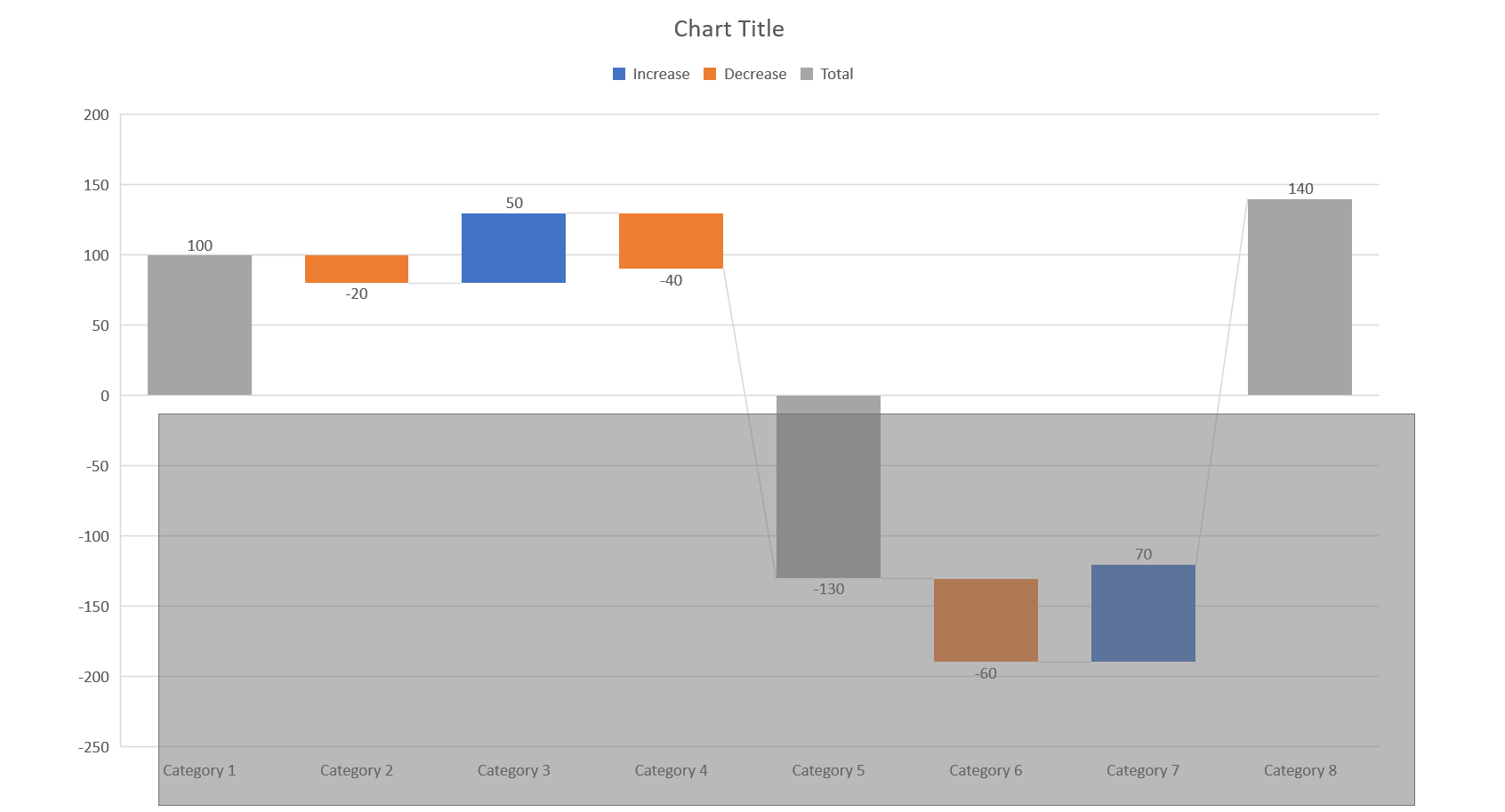Image resolution: width=1505 pixels, height=812 pixels.
Task: Click the orange -40 decrease bar
Action: 671,240
